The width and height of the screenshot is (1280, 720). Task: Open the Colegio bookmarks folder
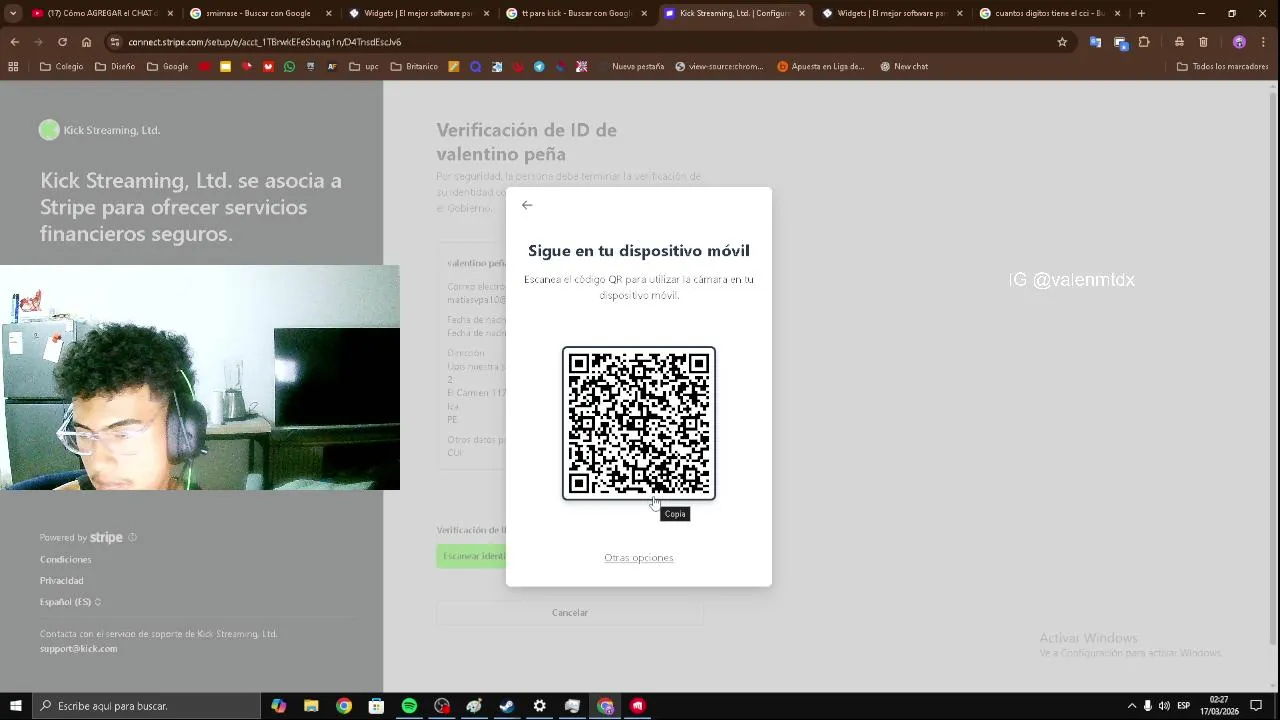click(61, 67)
